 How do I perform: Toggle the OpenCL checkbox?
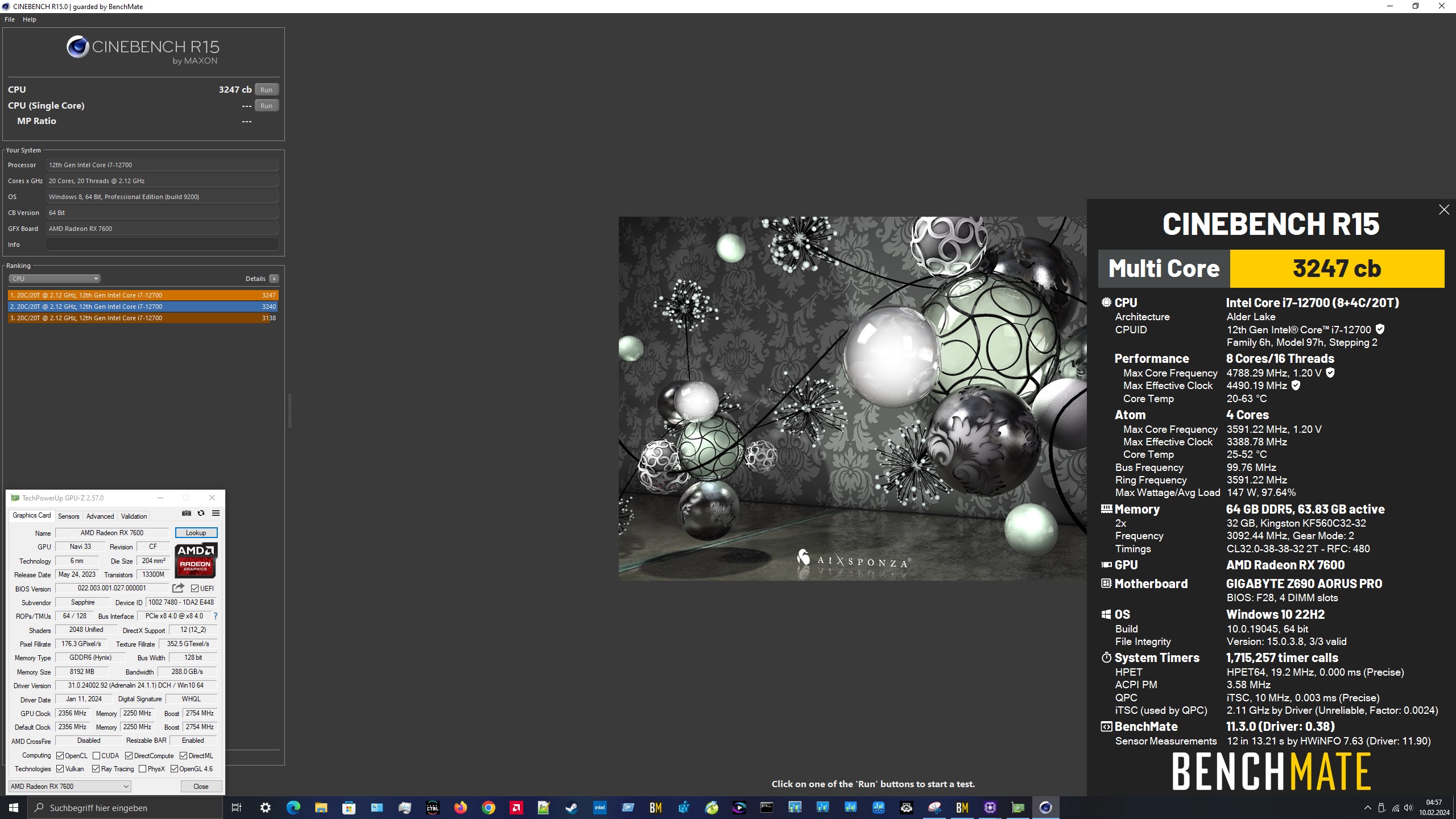point(60,756)
